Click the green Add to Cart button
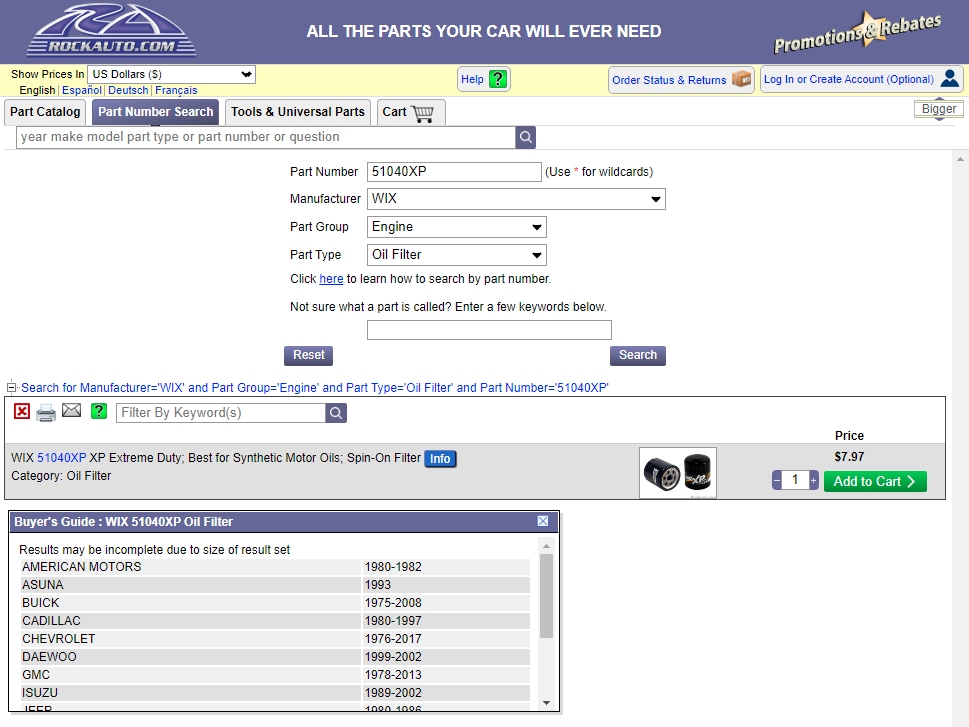969x727 pixels. point(875,482)
